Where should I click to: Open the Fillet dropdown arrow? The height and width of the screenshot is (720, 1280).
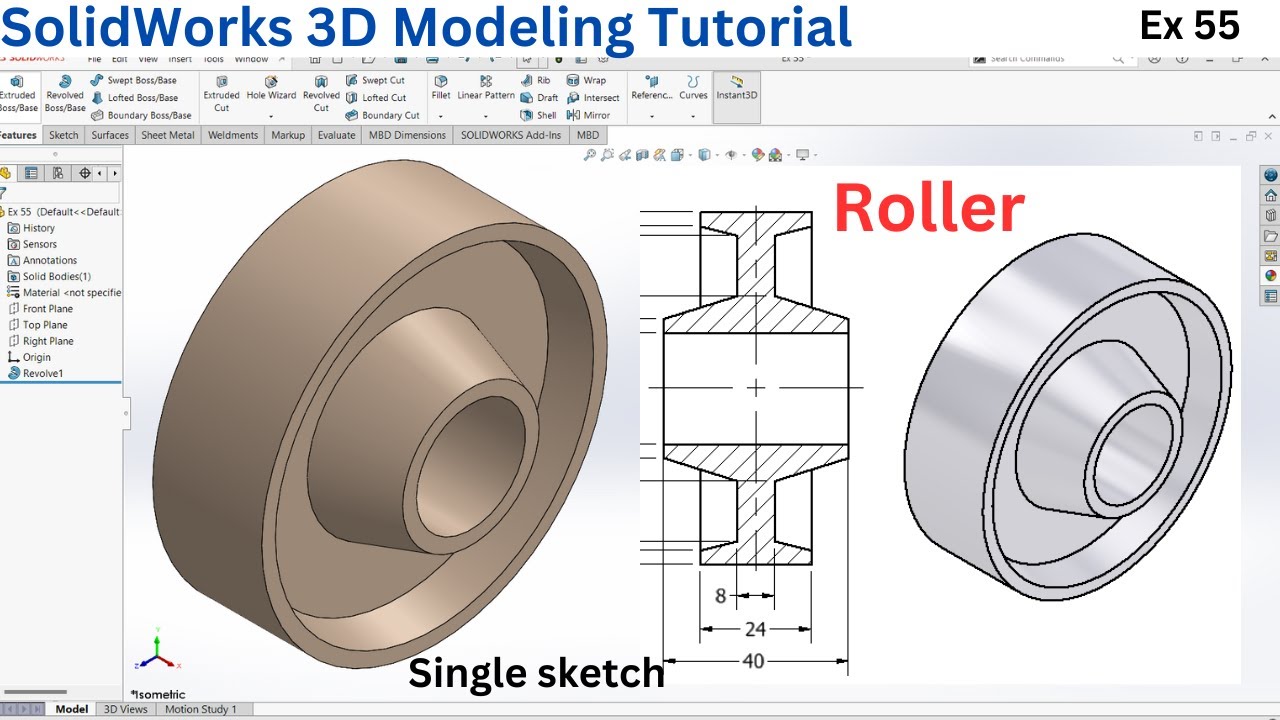441,116
